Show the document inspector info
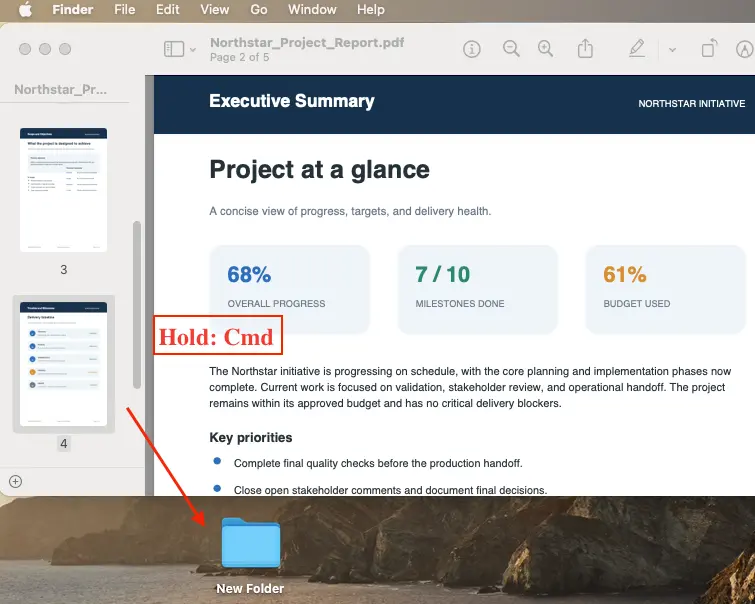Viewport: 755px width, 604px height. [x=472, y=49]
